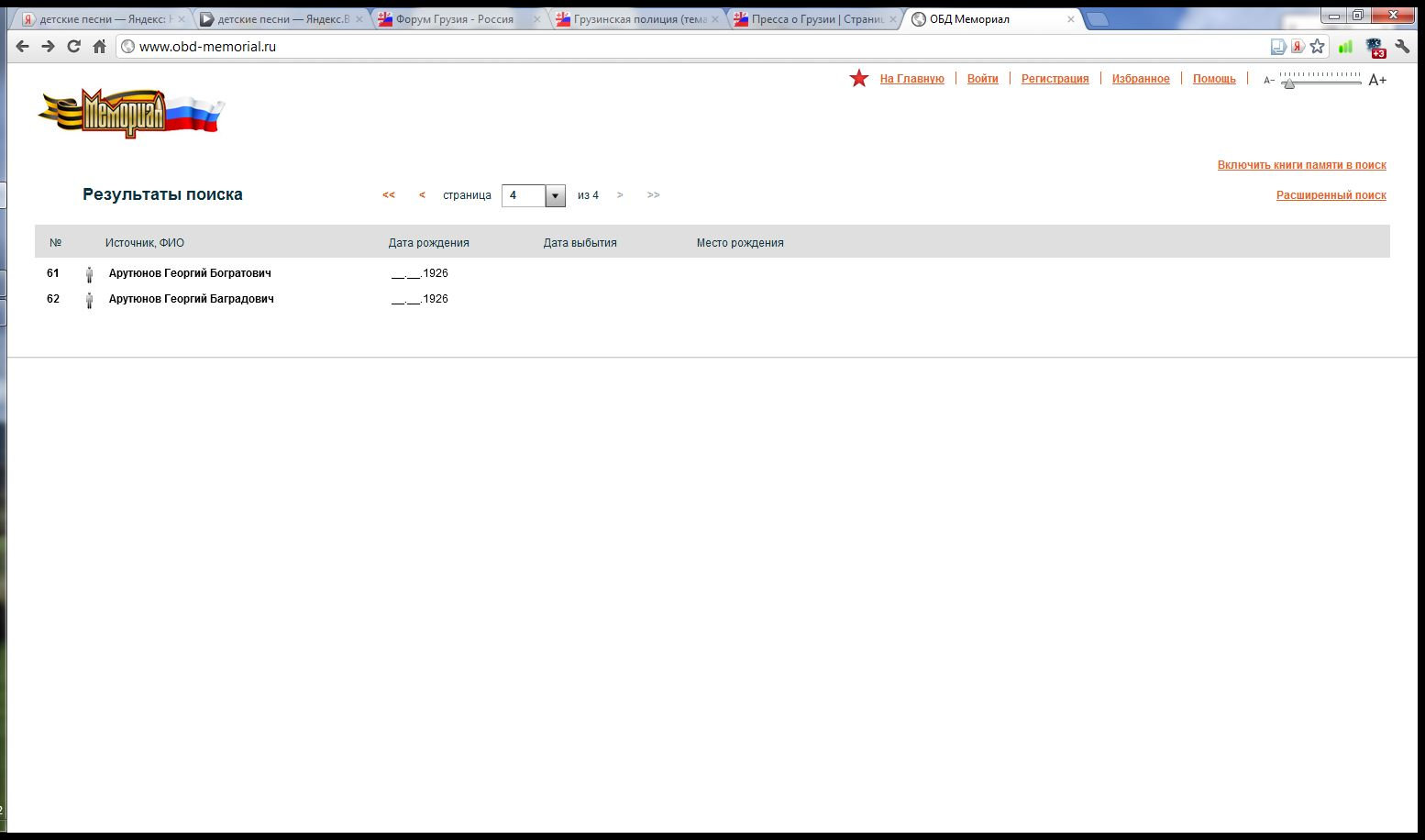This screenshot has height=840, width=1425.
Task: Go to the previous results page using <
Action: tap(422, 195)
